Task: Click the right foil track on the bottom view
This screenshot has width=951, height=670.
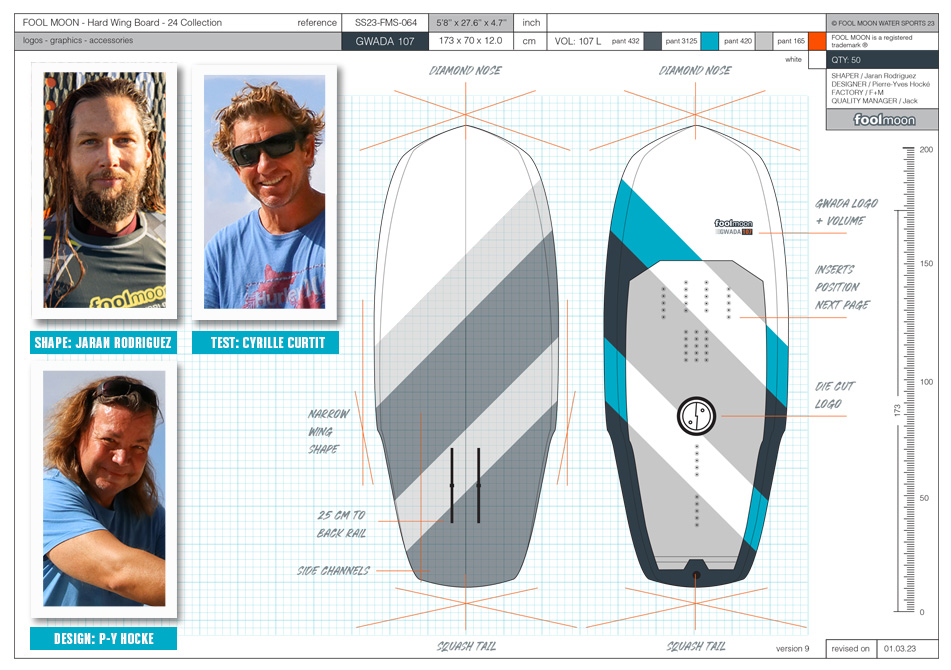Action: [479, 486]
